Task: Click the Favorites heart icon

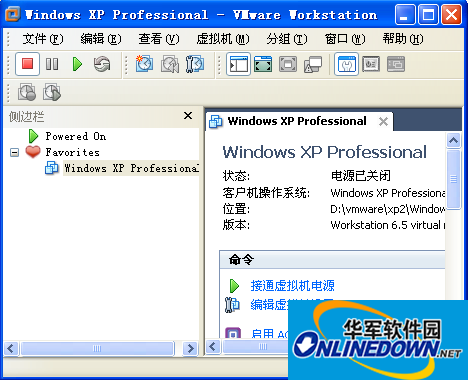Action: (33, 152)
